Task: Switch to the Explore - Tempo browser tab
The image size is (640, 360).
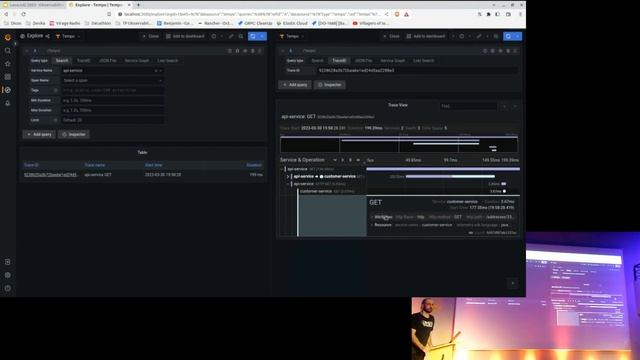Action: 99,5
